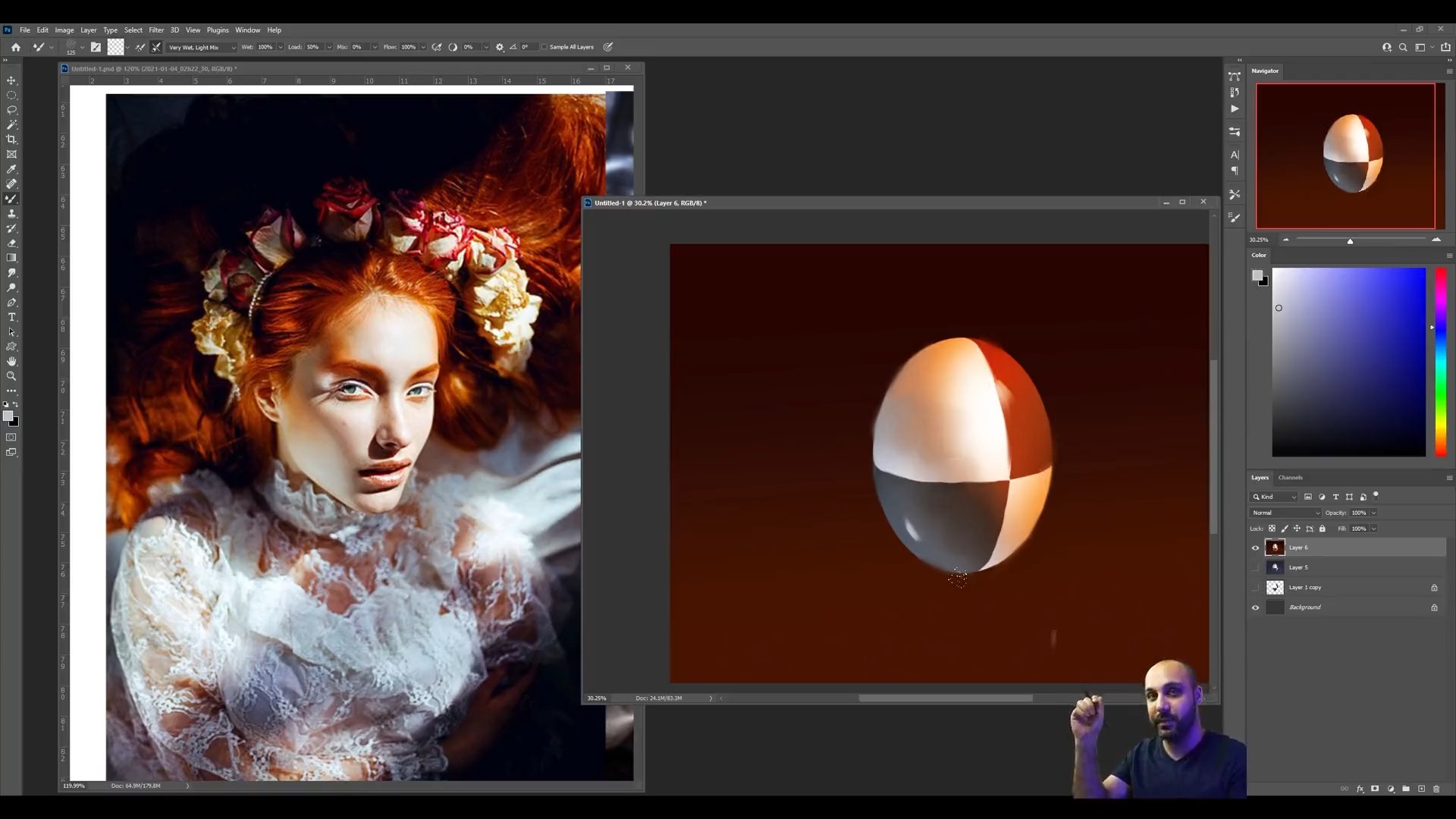Open the Normal blend mode dropdown
1456x819 pixels.
coord(1285,513)
